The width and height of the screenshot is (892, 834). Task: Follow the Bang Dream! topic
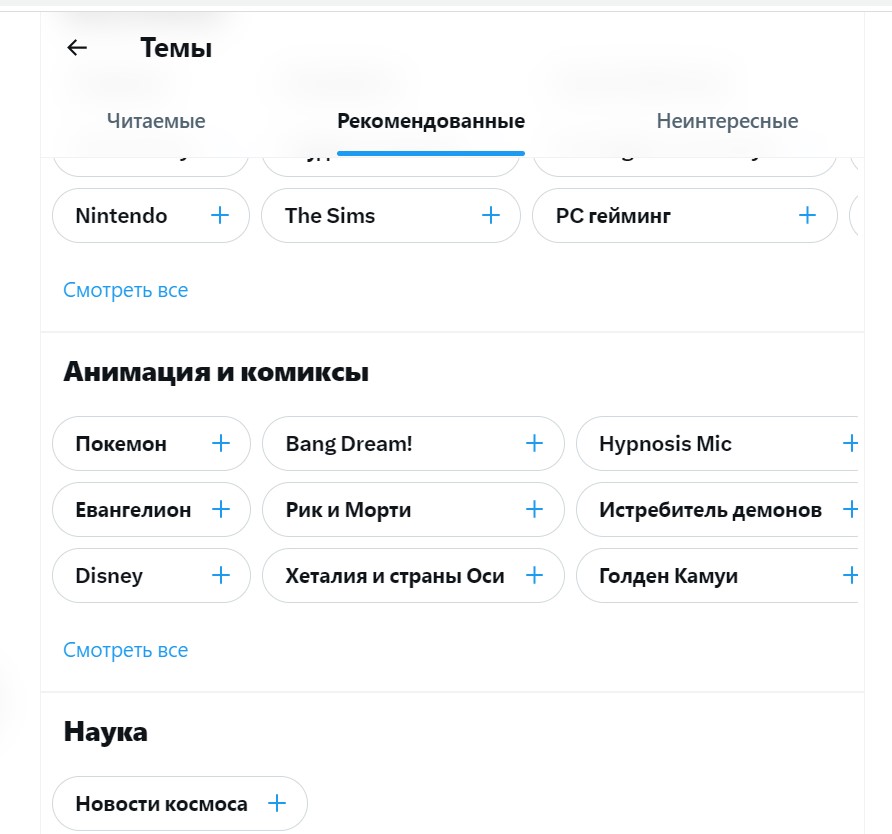534,443
